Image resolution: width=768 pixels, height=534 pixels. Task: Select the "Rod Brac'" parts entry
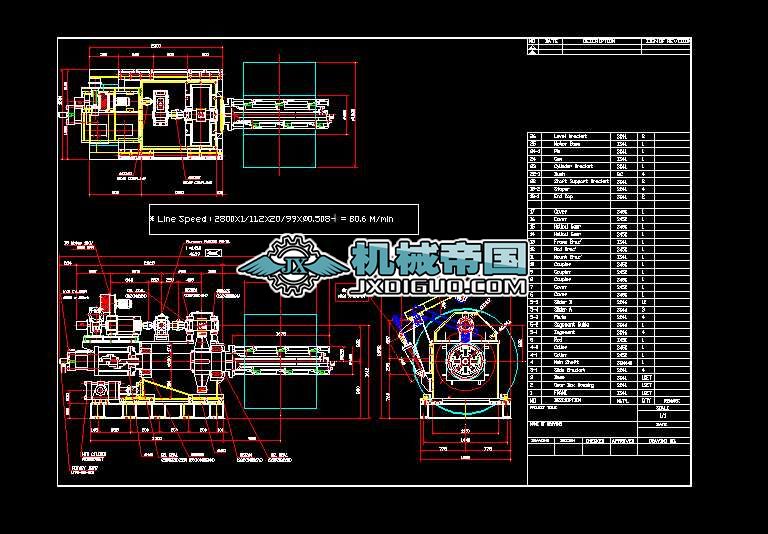pyautogui.click(x=609, y=249)
